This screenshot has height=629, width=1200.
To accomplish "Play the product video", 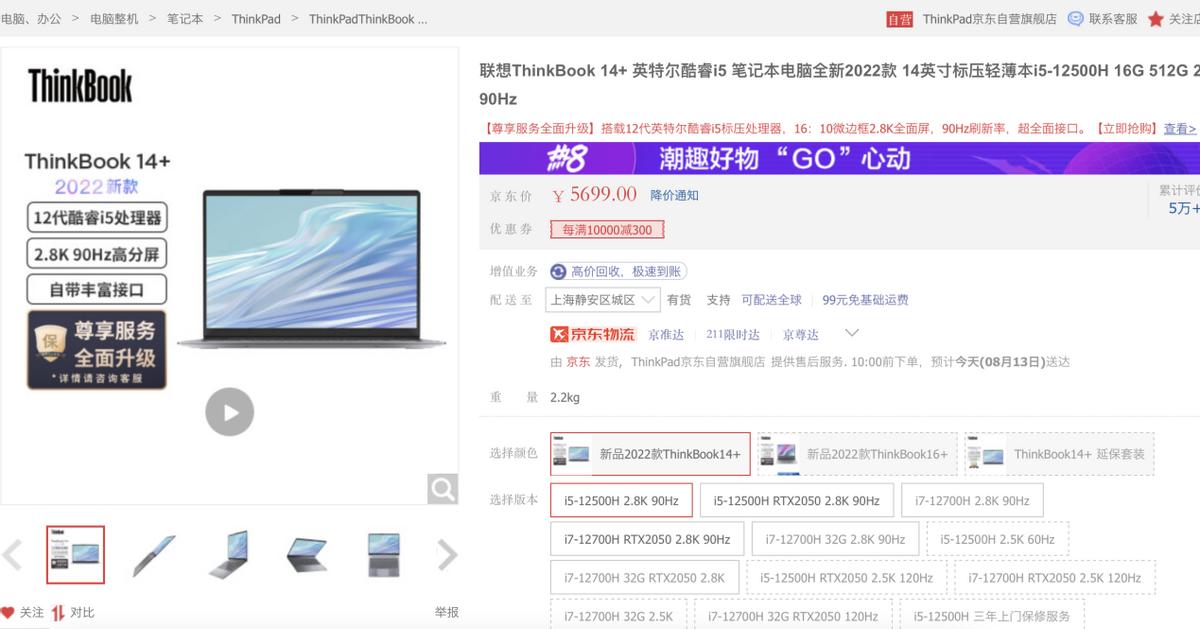I will 230,411.
